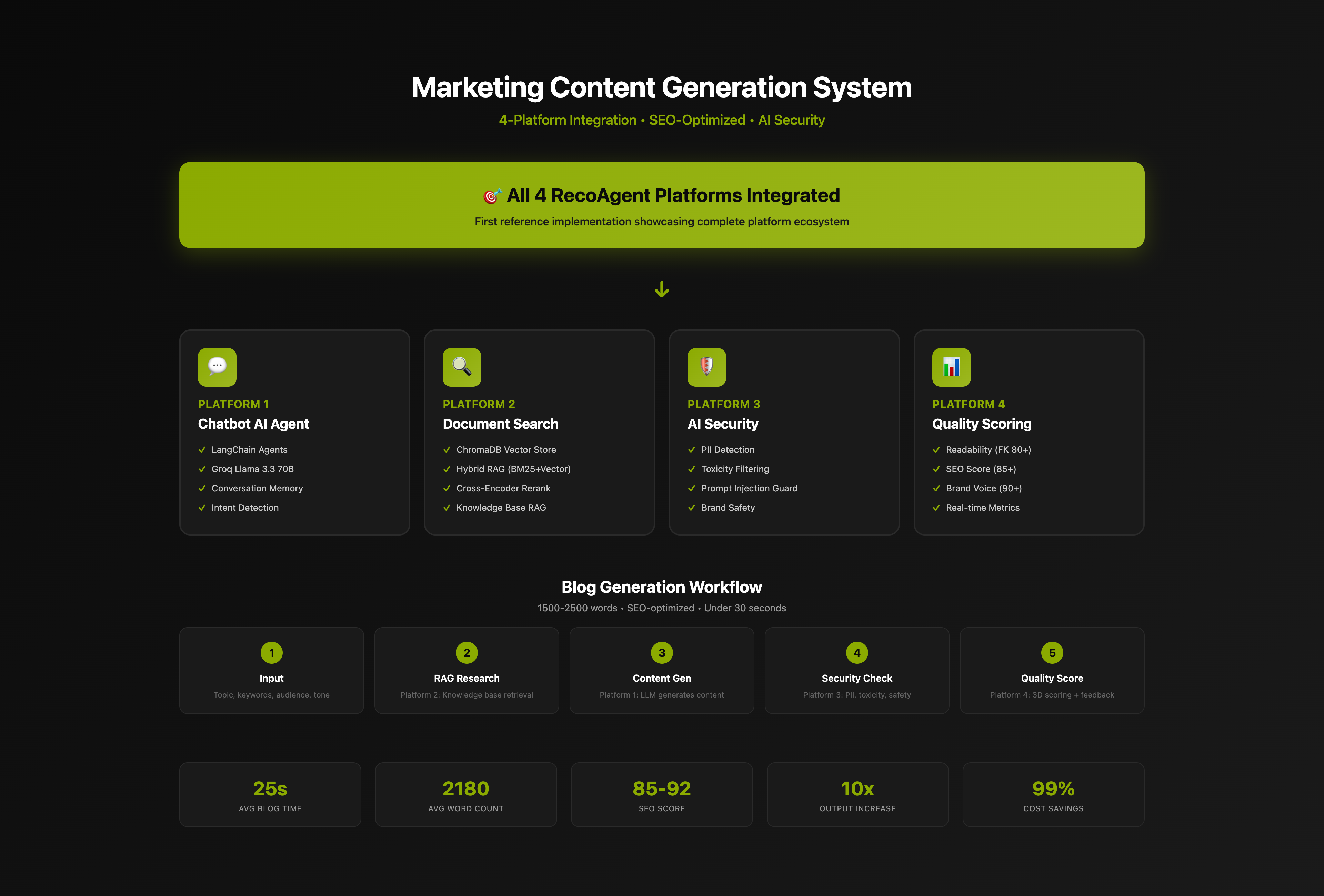This screenshot has height=896, width=1324.
Task: Click the step 3 Content Gen circle
Action: pyautogui.click(x=661, y=653)
